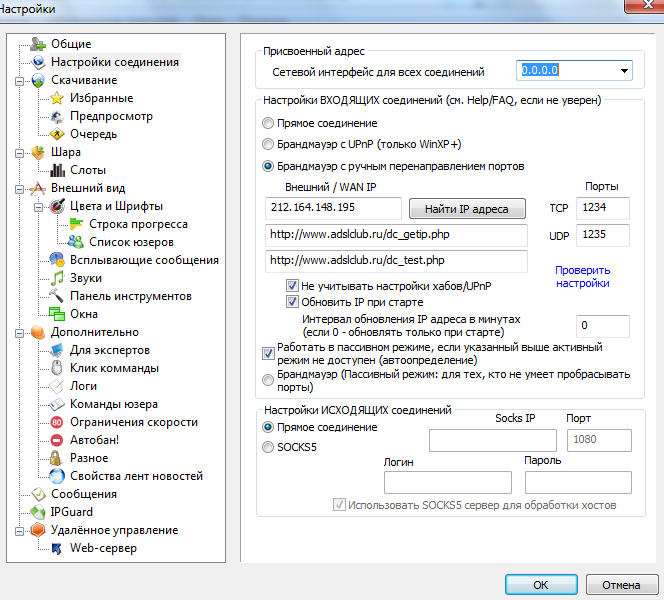The height and width of the screenshot is (600, 664).
Task: Toggle Не учитывать настройки хабов/UPnP checkbox
Action: pos(292,285)
